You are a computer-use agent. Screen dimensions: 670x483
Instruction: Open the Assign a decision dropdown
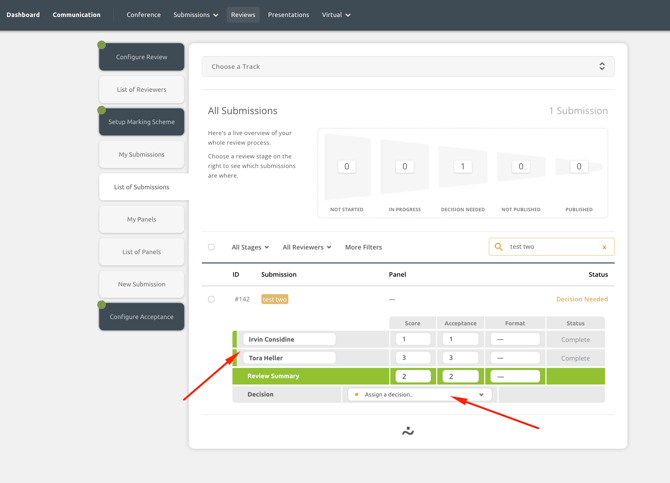420,395
